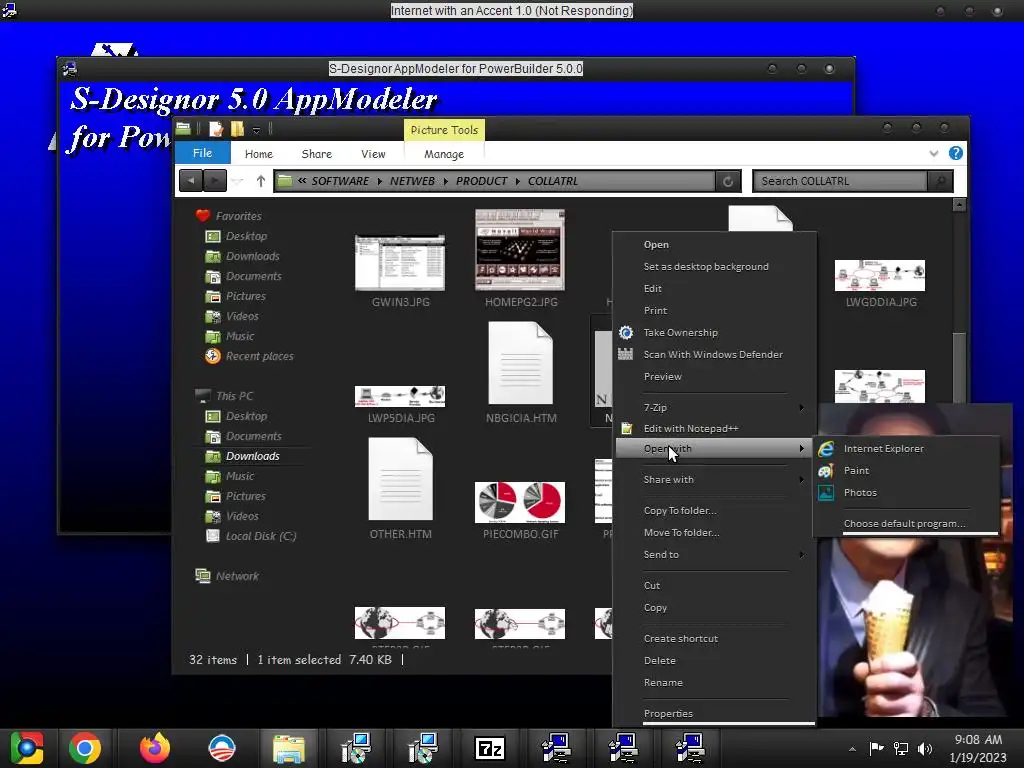Click the Properties icon in quick access toolbar
This screenshot has width=1024, height=768.
216,129
